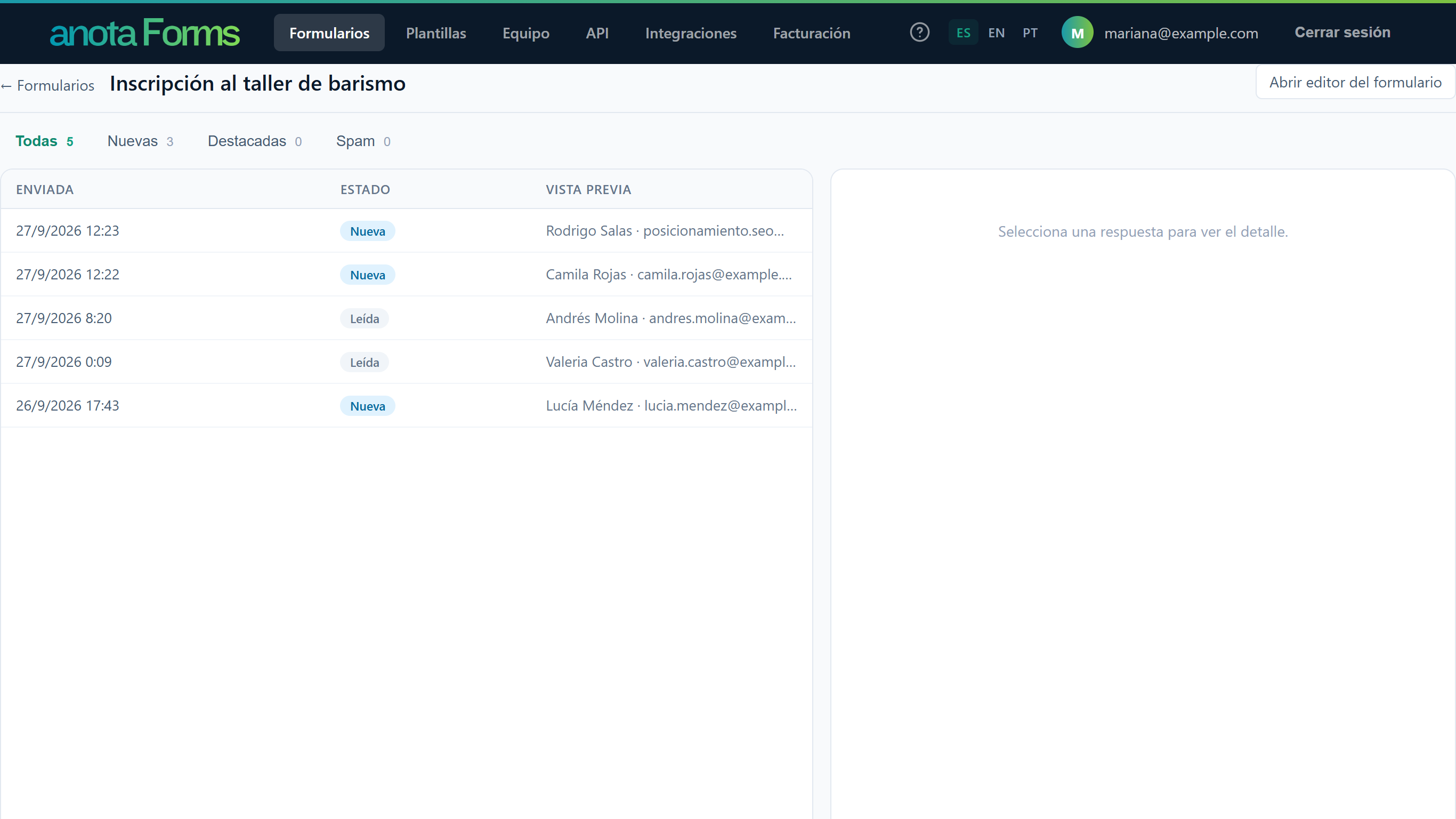Click mariana@example.com account label

point(1181,34)
